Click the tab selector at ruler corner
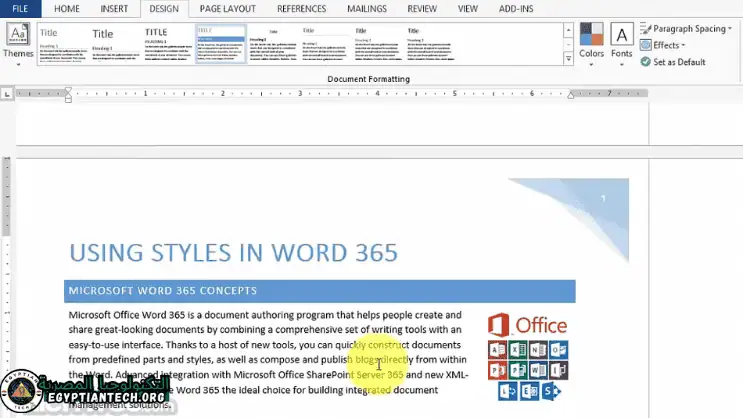Viewport: 743px width, 418px height. click(x=8, y=94)
